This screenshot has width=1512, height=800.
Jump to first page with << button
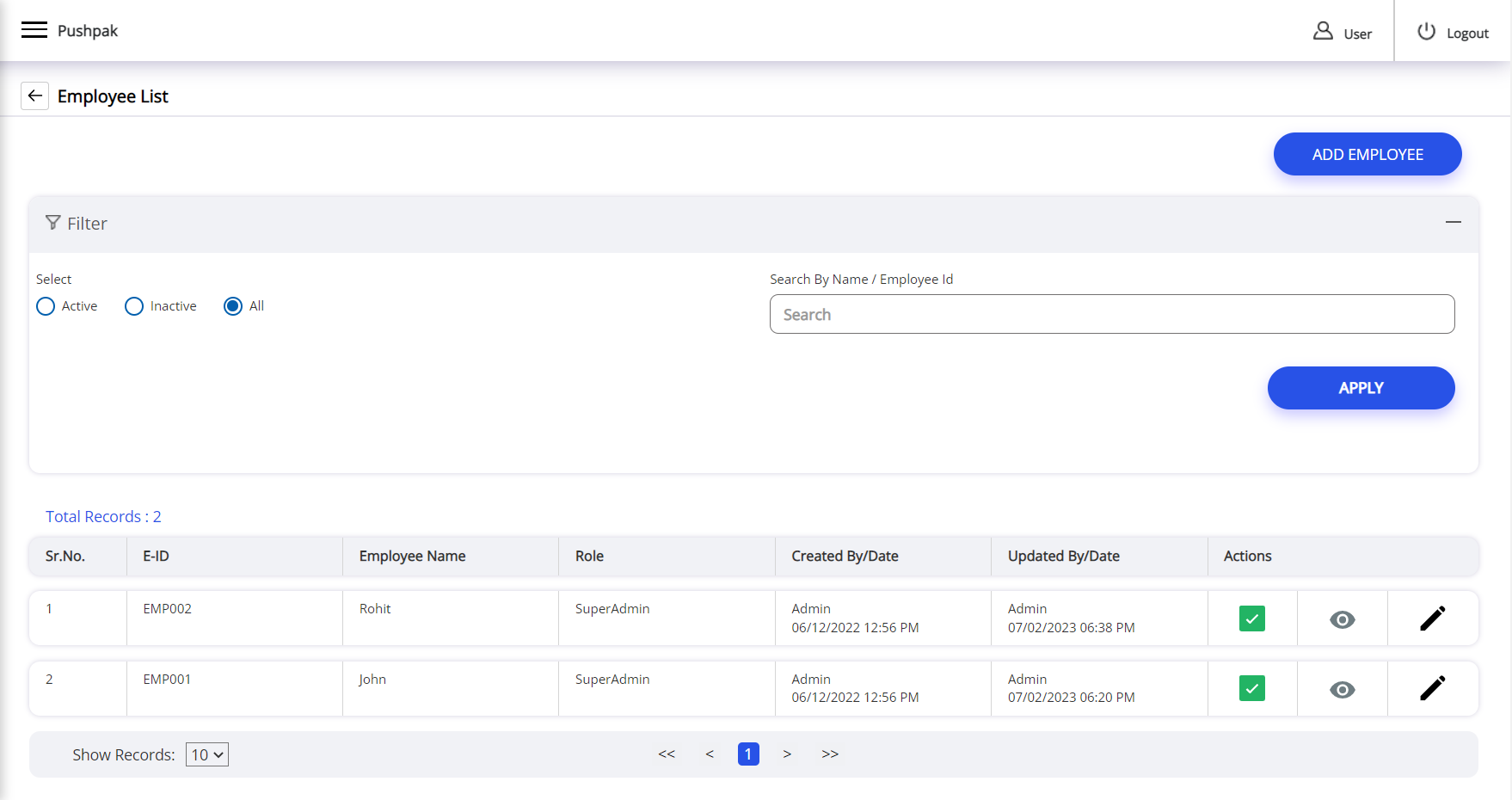click(667, 754)
